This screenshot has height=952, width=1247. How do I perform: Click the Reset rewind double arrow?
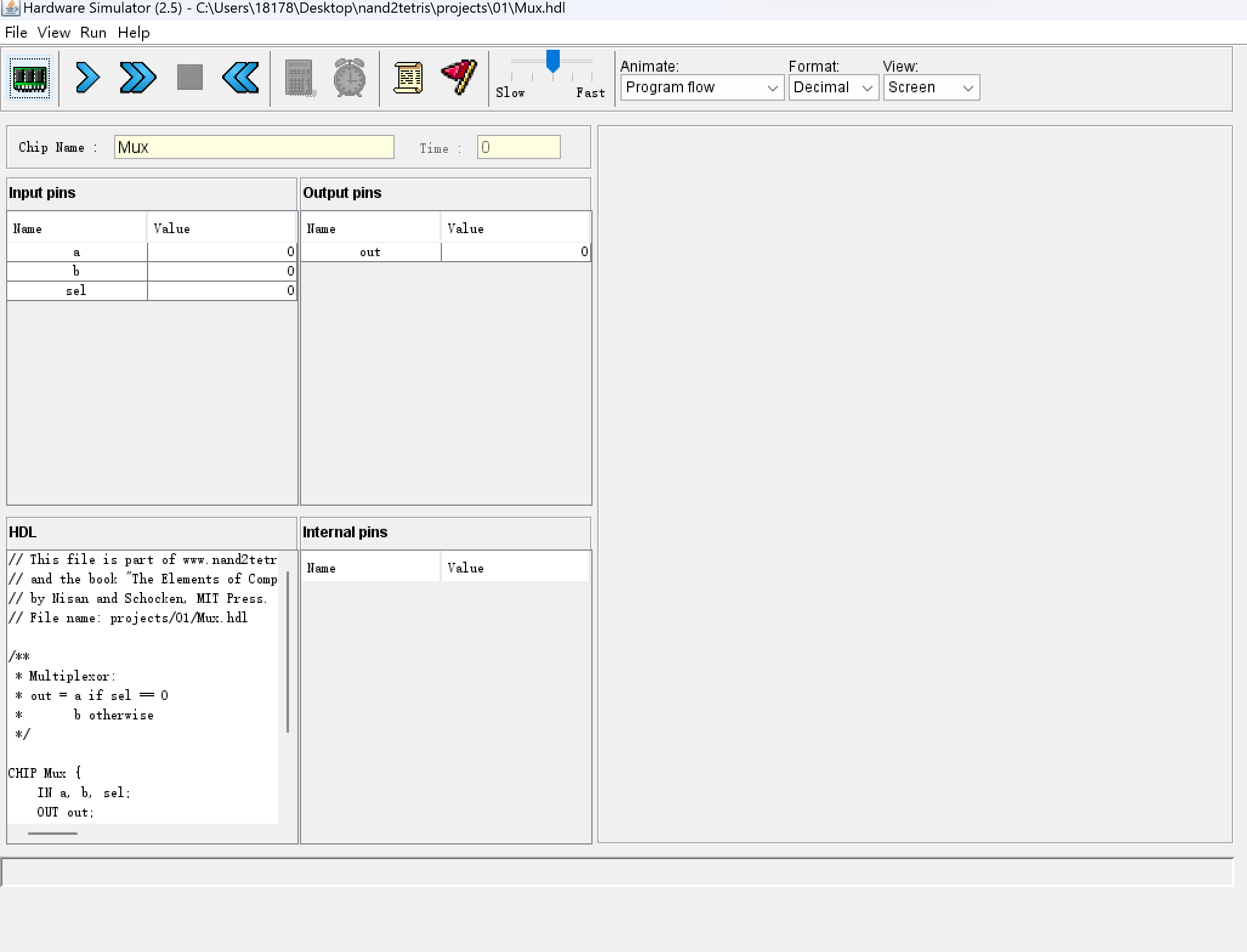point(240,78)
